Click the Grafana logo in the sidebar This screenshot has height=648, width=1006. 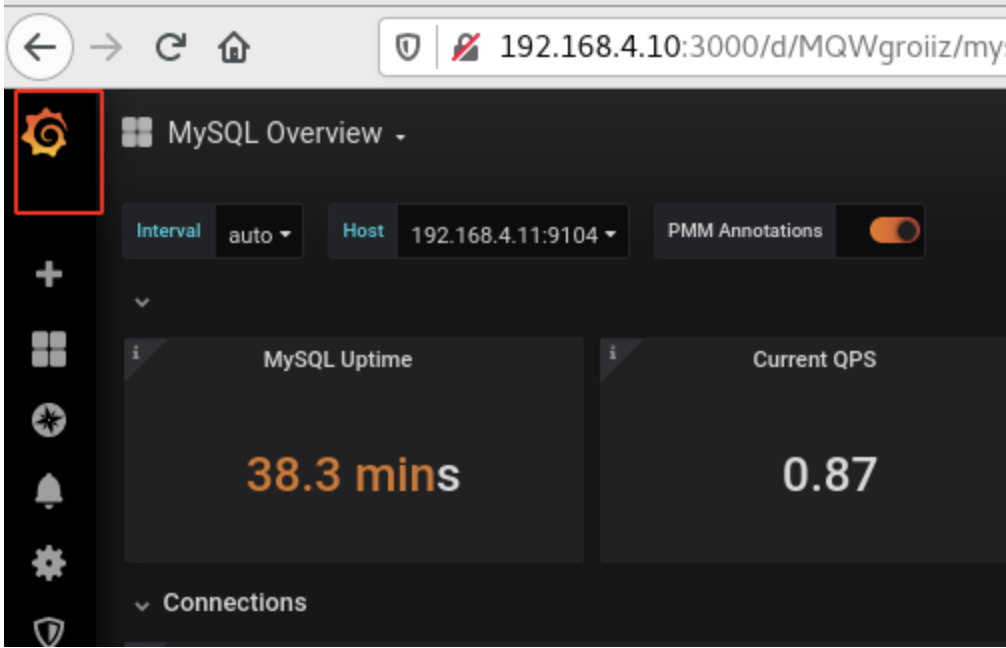point(44,132)
